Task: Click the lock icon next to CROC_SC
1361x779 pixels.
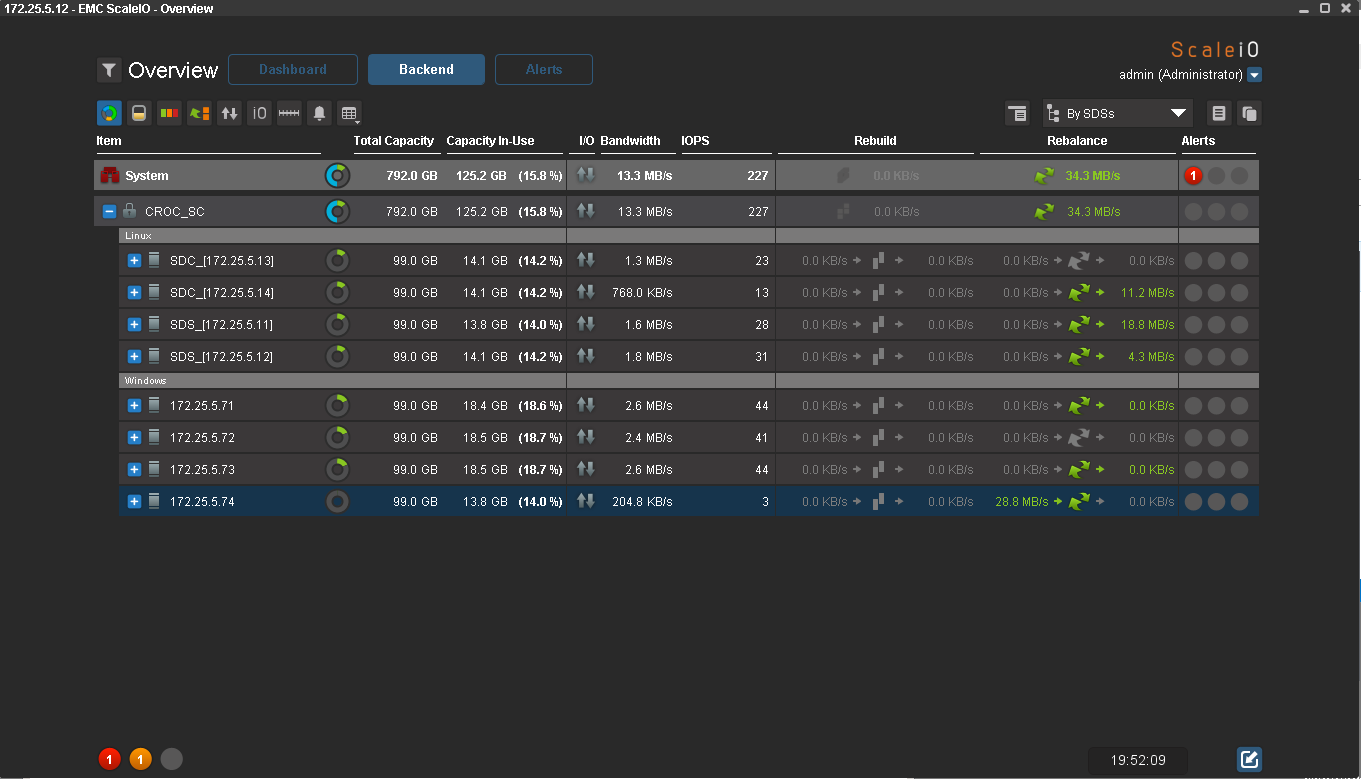Action: 129,211
